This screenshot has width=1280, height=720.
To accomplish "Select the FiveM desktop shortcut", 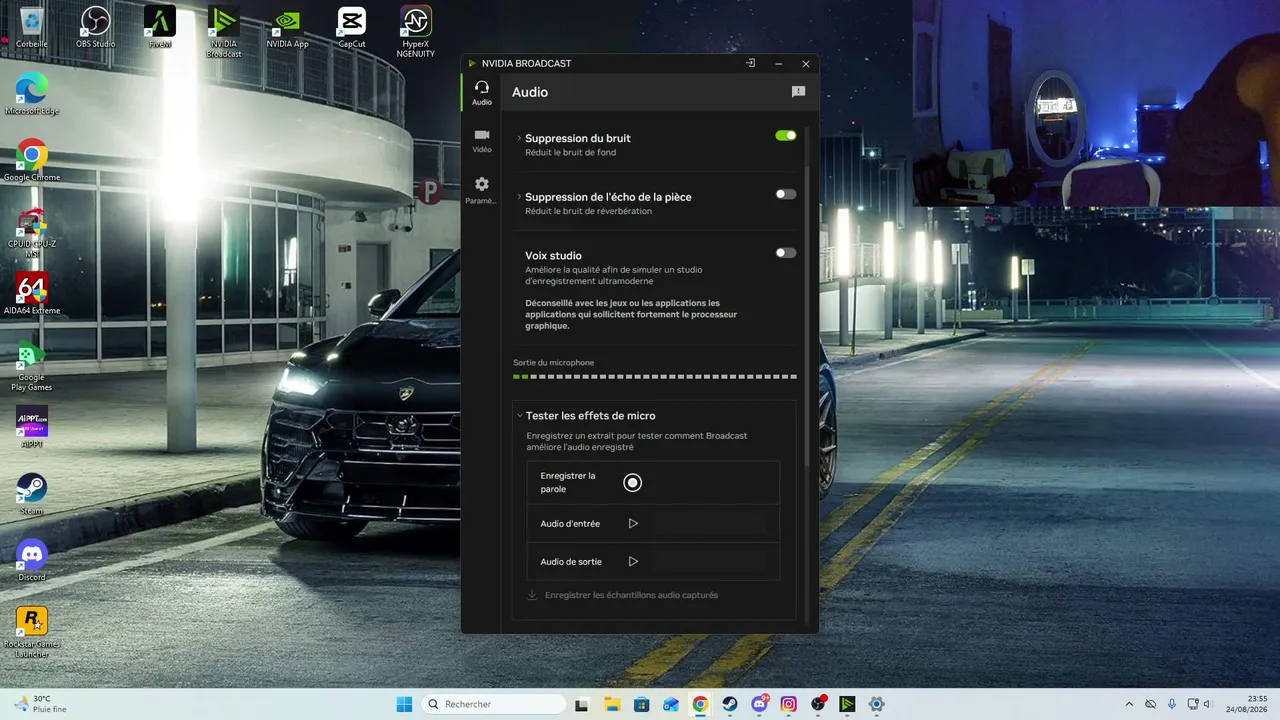I will pyautogui.click(x=160, y=27).
